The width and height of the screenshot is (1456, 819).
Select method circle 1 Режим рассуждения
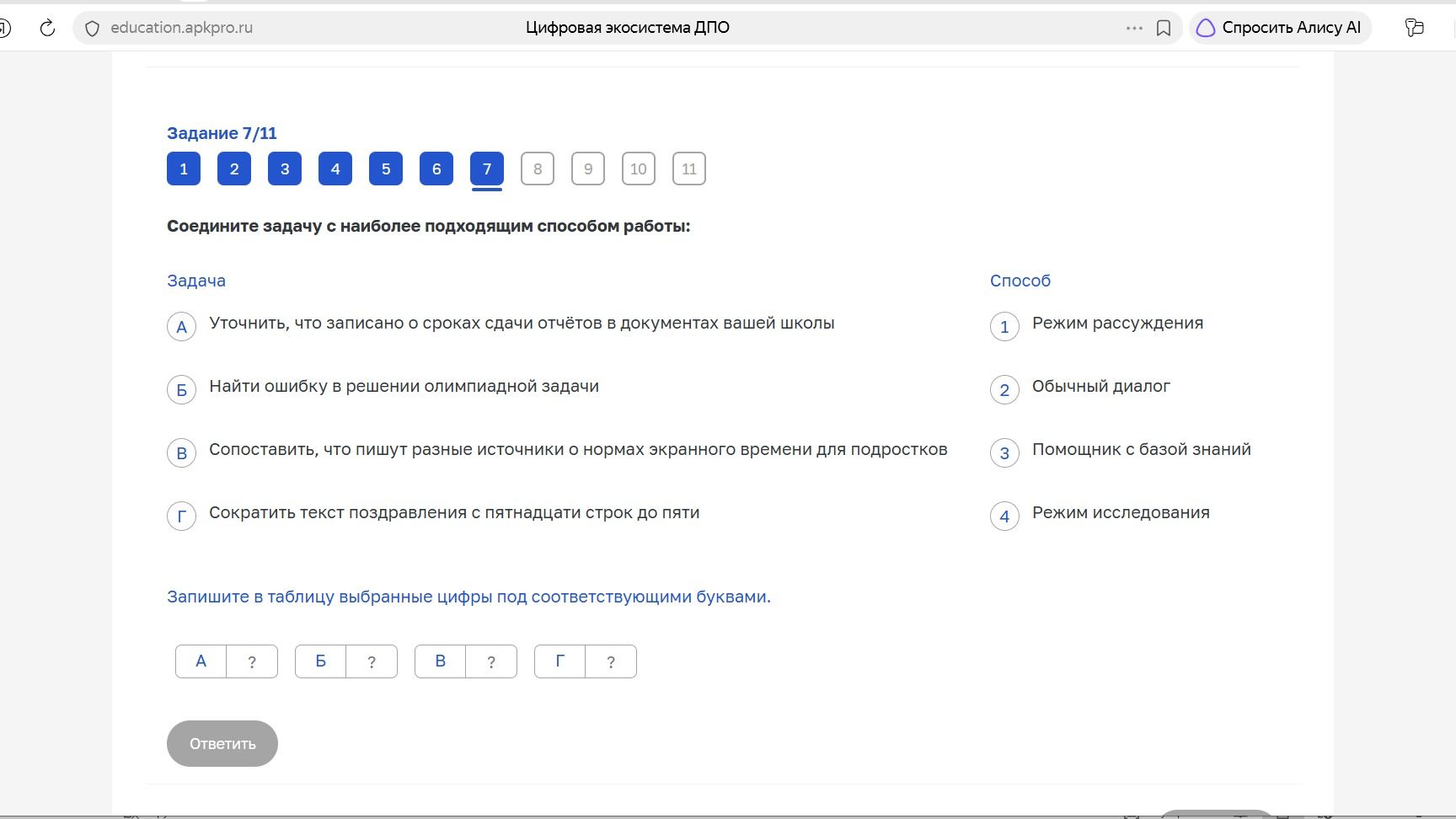click(x=1004, y=327)
